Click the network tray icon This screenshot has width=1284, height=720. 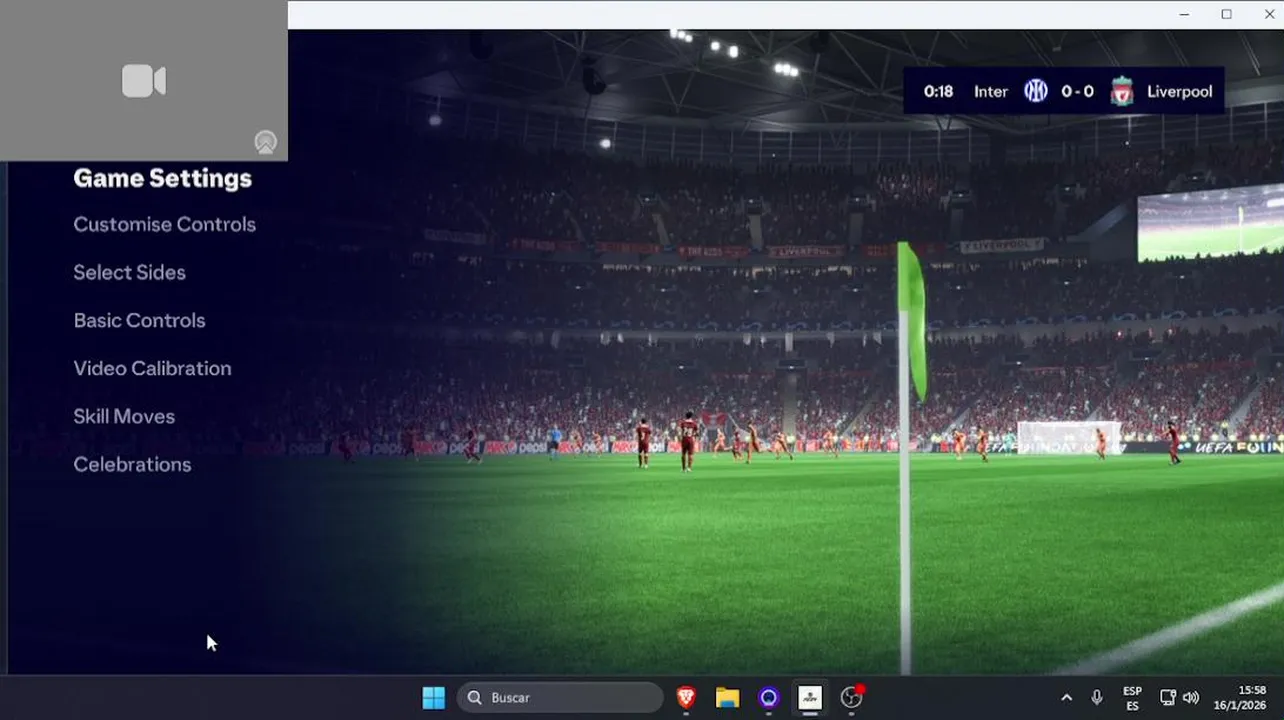1167,697
